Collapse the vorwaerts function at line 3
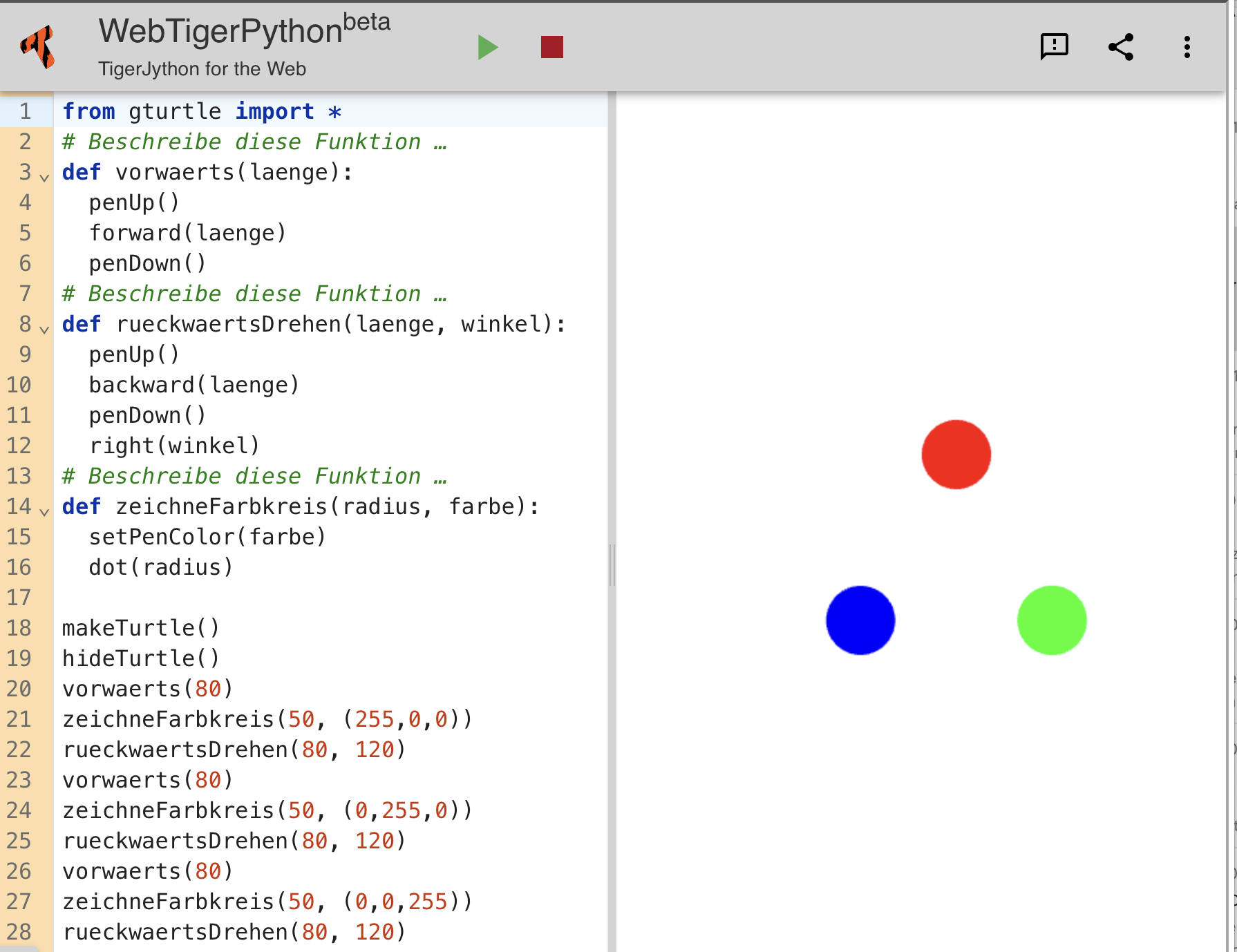1237x952 pixels. (44, 178)
